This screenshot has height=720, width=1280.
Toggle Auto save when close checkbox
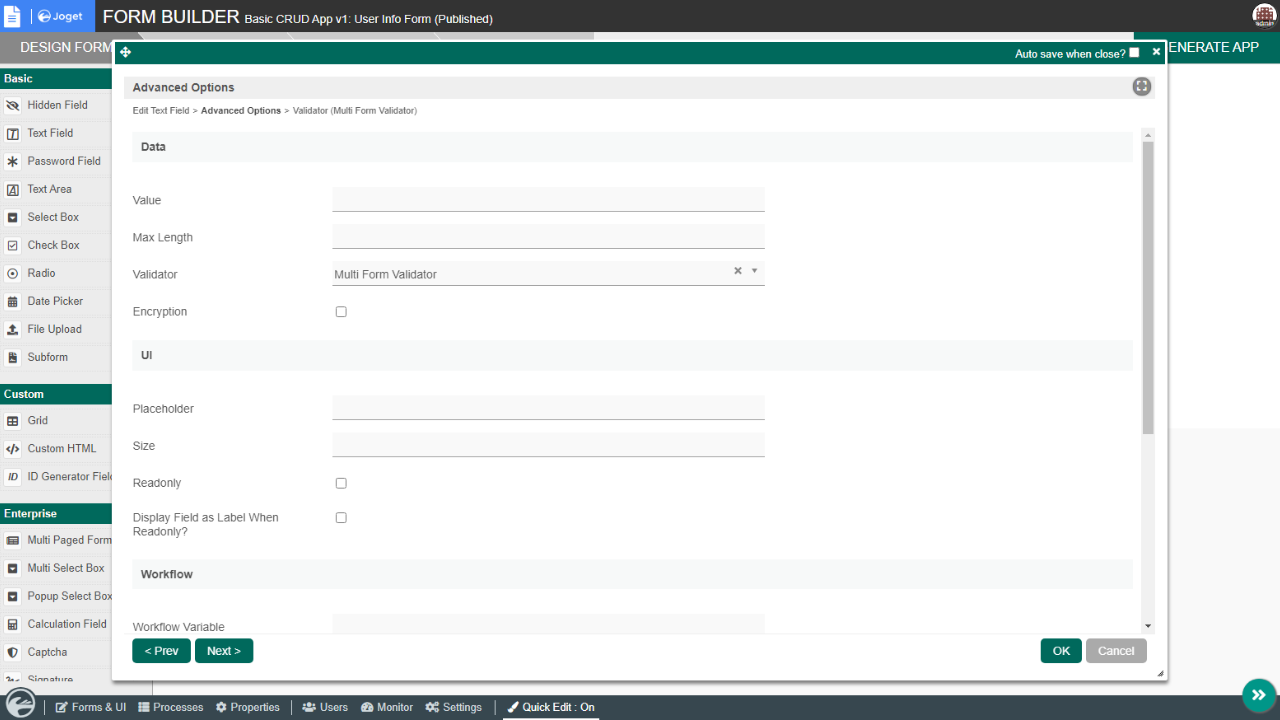coord(1134,53)
